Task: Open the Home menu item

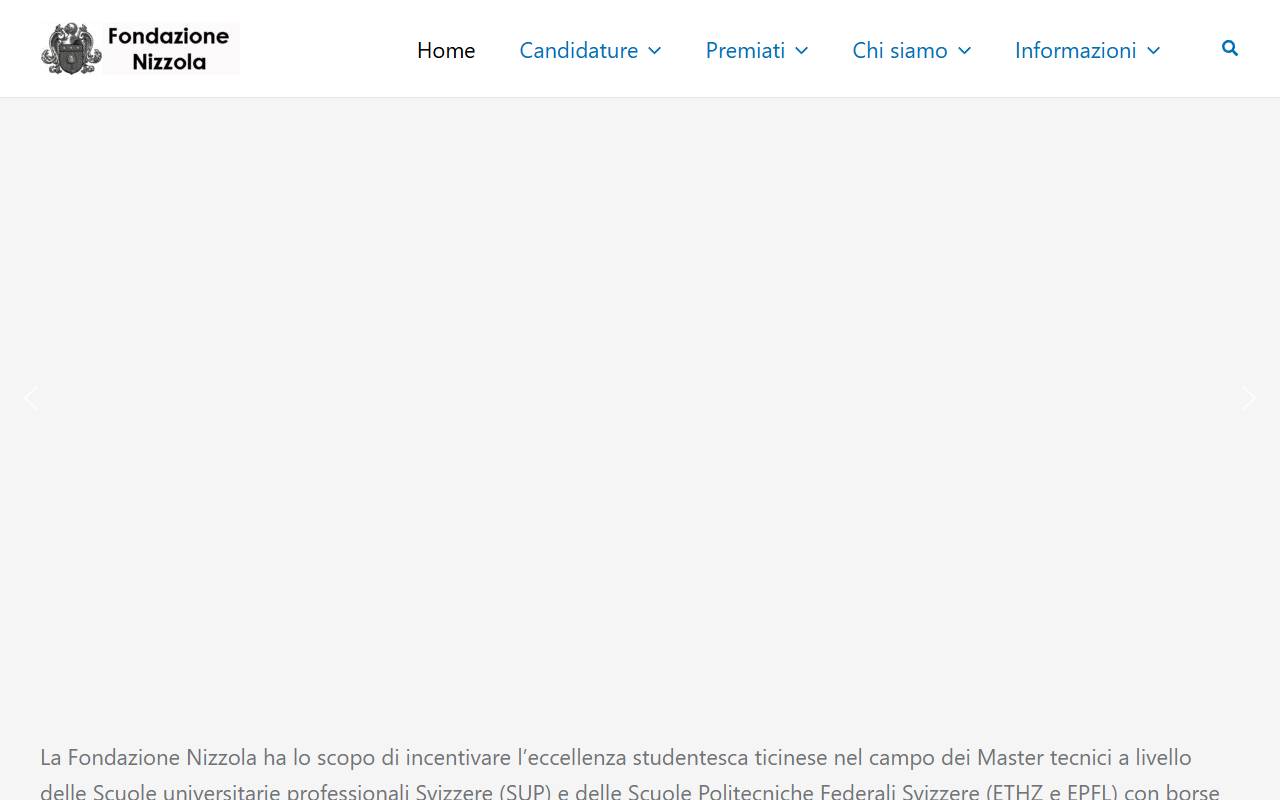Action: pyautogui.click(x=446, y=50)
